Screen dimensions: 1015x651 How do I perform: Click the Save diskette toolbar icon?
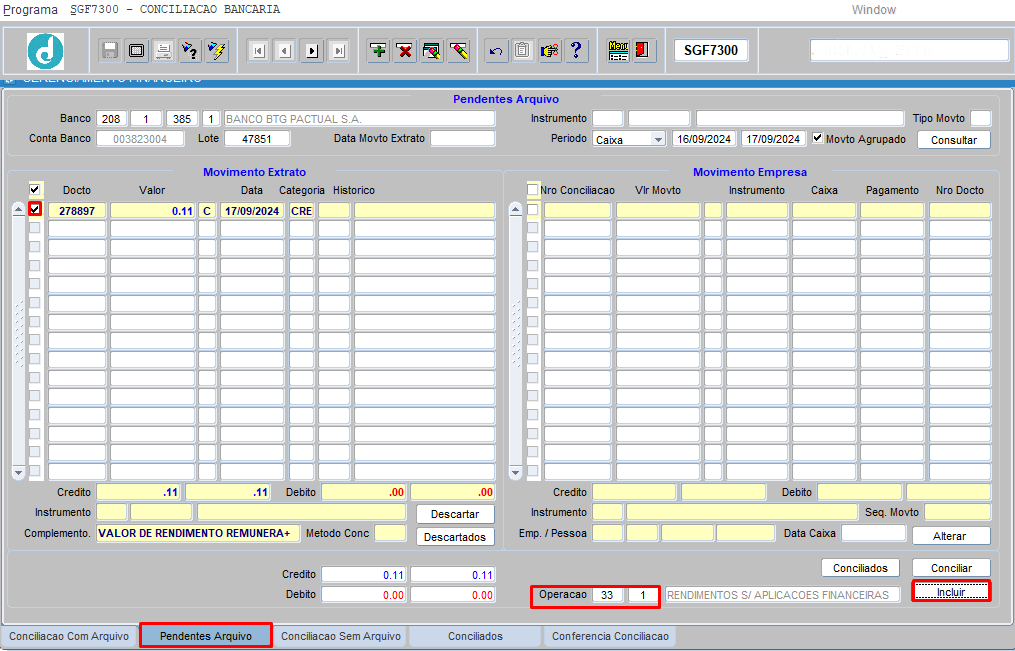click(110, 50)
